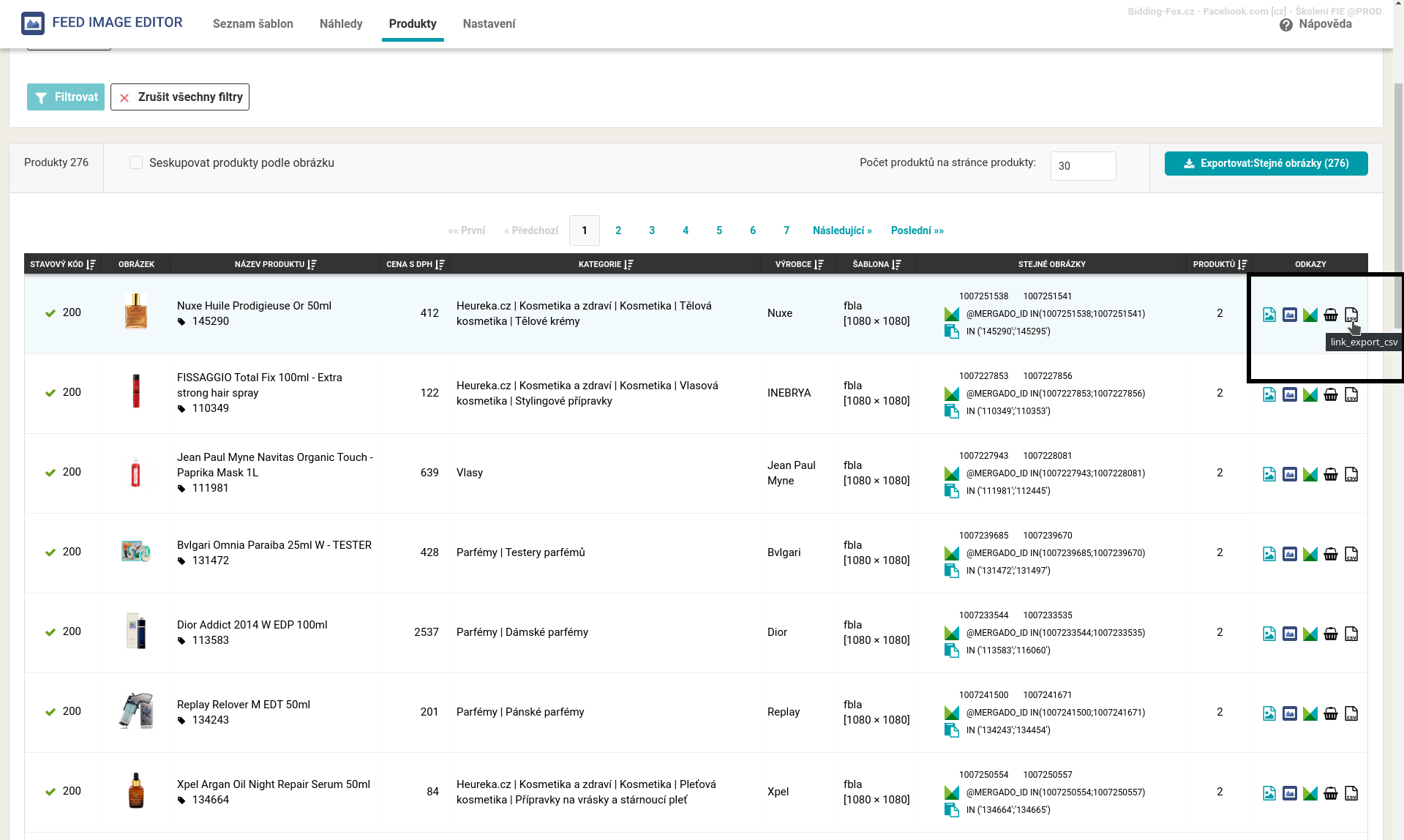Go to page 2
The image size is (1404, 840).
click(x=618, y=230)
